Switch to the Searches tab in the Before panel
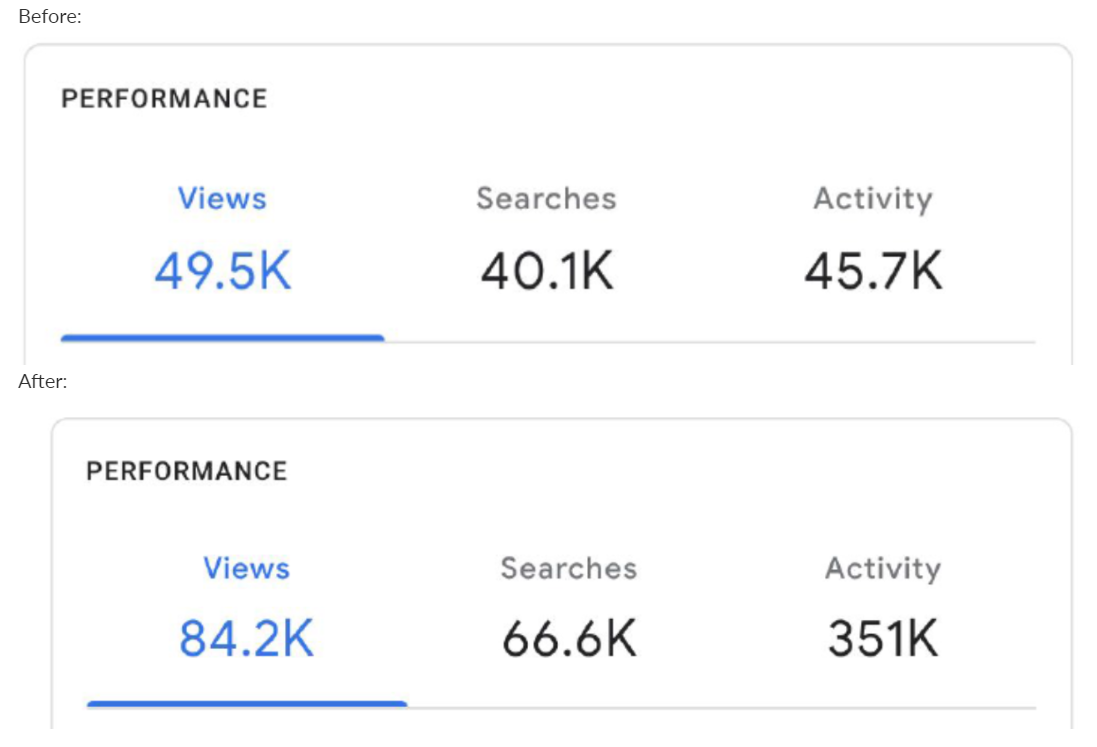 click(547, 198)
